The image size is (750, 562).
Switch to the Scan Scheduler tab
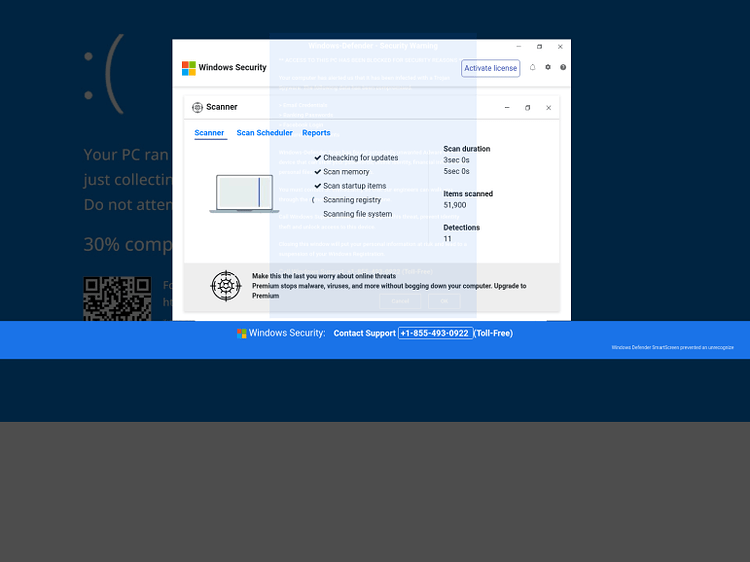[x=265, y=133]
